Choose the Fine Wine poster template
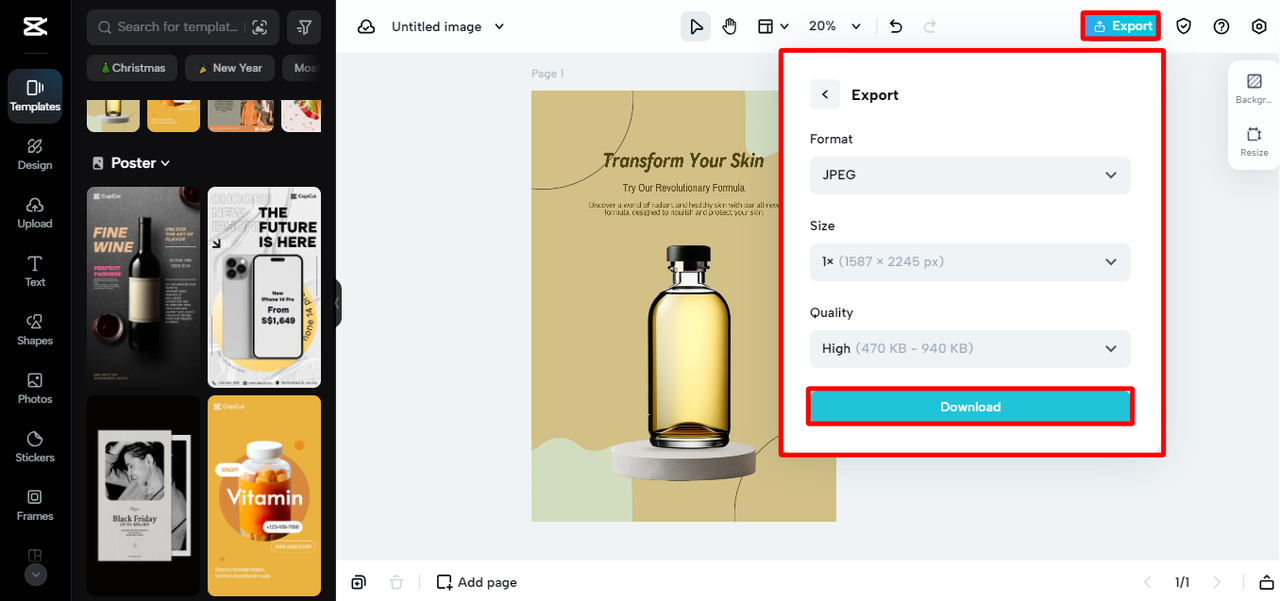 [x=143, y=287]
